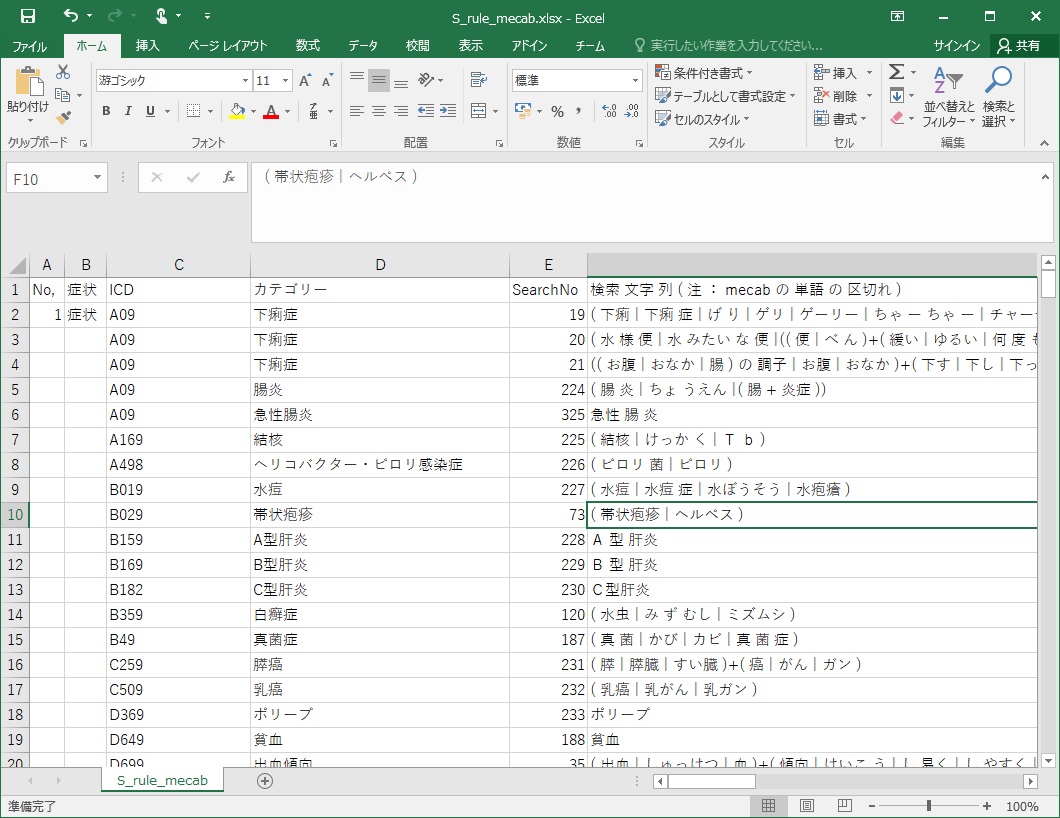
Task: Align cell text left
Action: coord(357,111)
